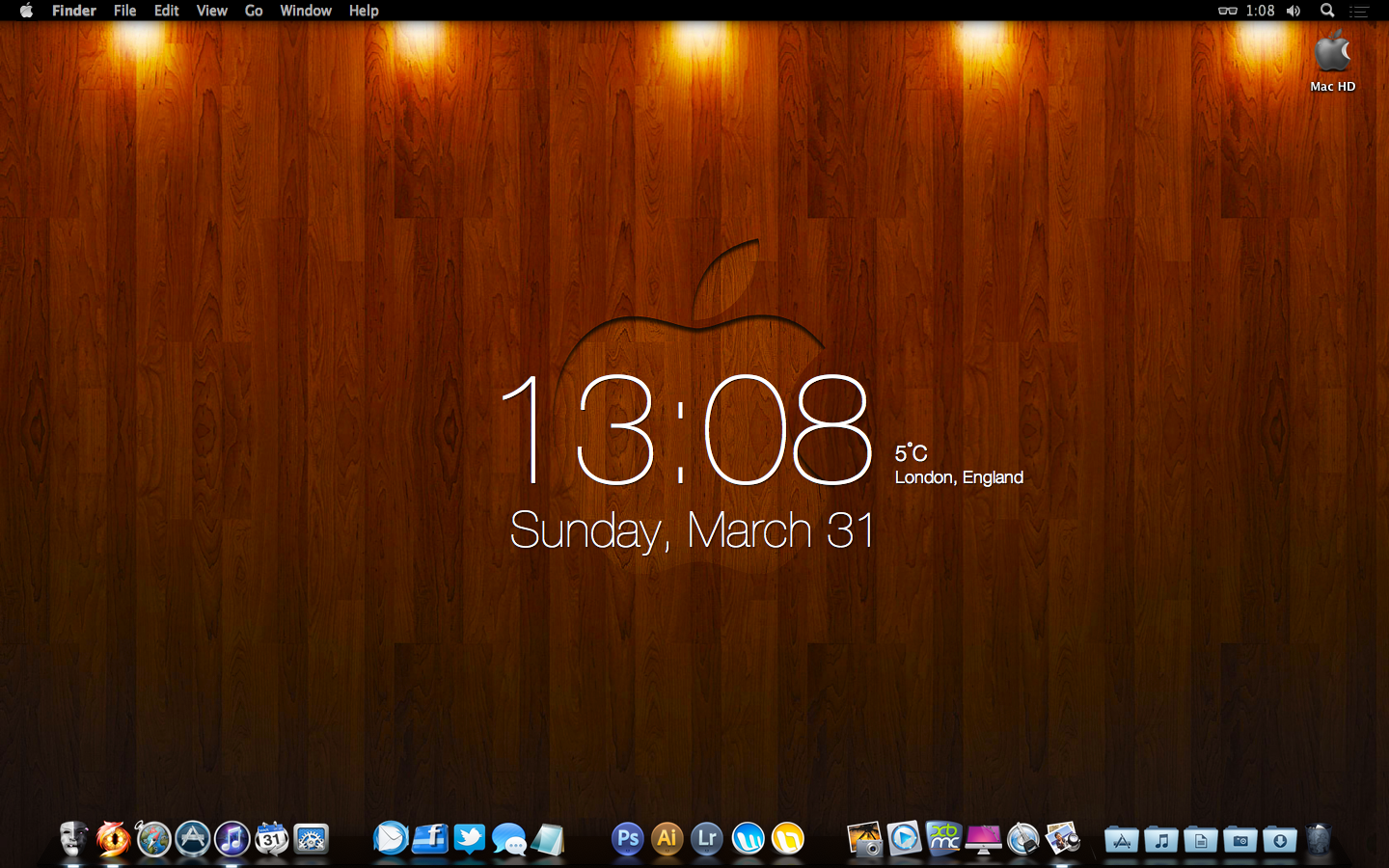Launch XBMC from the dock
This screenshot has width=1389, height=868.
[x=944, y=838]
